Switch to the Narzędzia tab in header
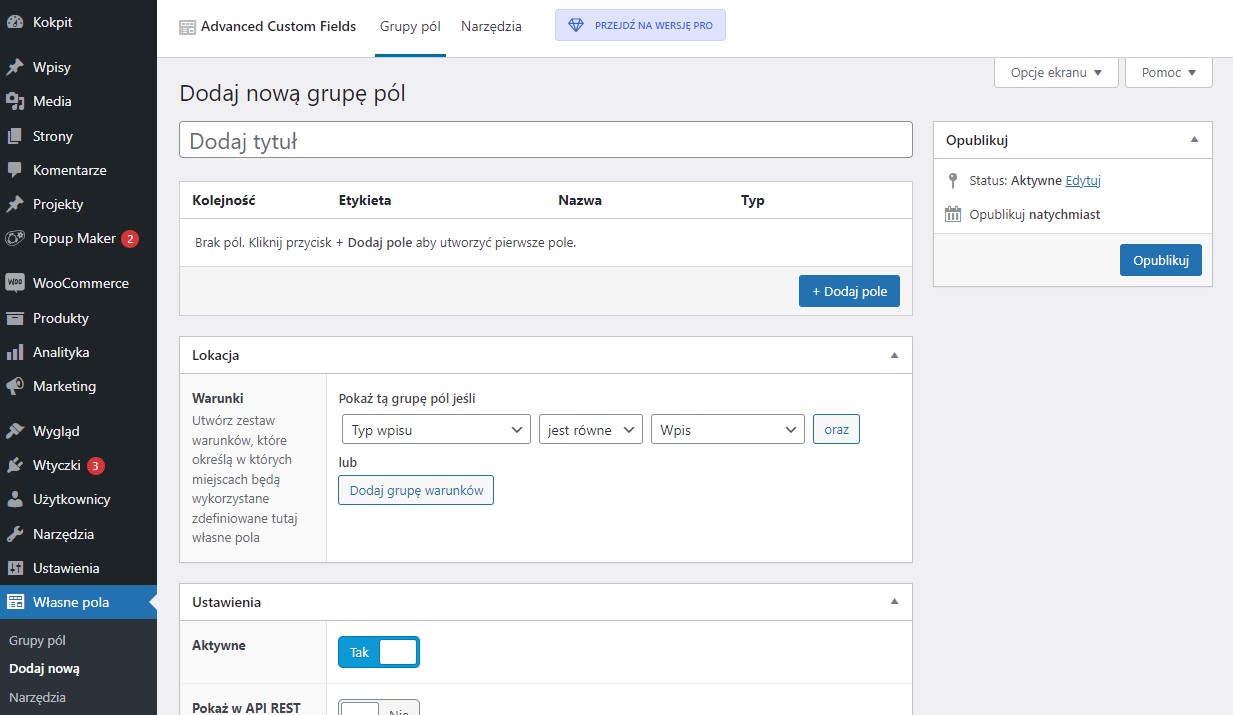 [x=491, y=27]
